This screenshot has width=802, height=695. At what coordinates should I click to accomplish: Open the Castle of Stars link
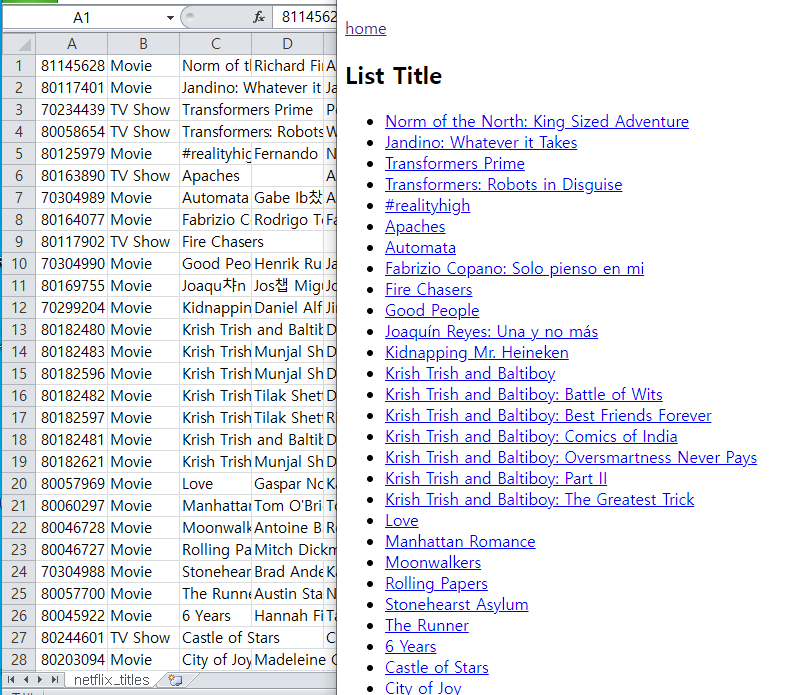437,667
